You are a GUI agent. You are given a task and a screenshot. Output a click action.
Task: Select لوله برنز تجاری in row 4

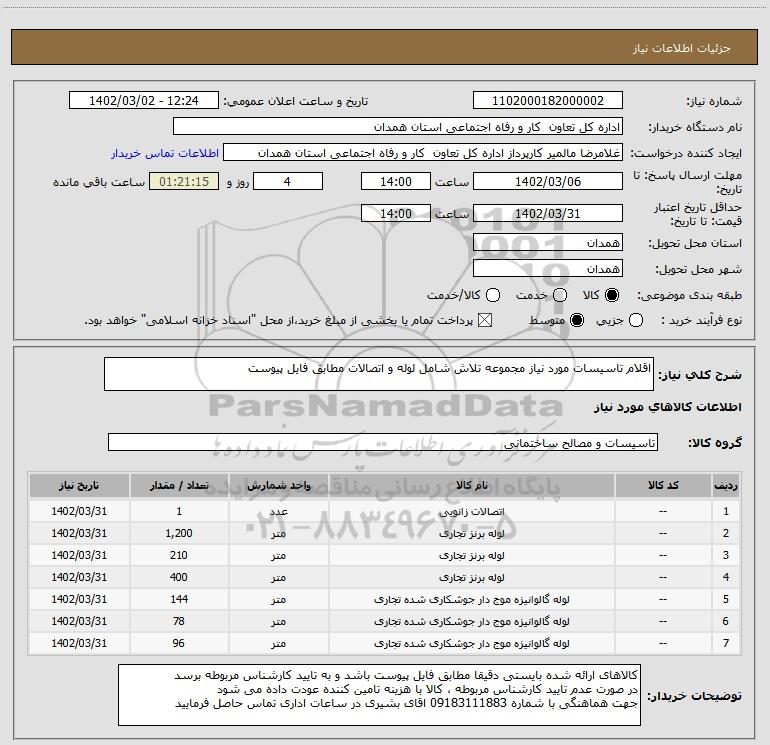pos(471,578)
